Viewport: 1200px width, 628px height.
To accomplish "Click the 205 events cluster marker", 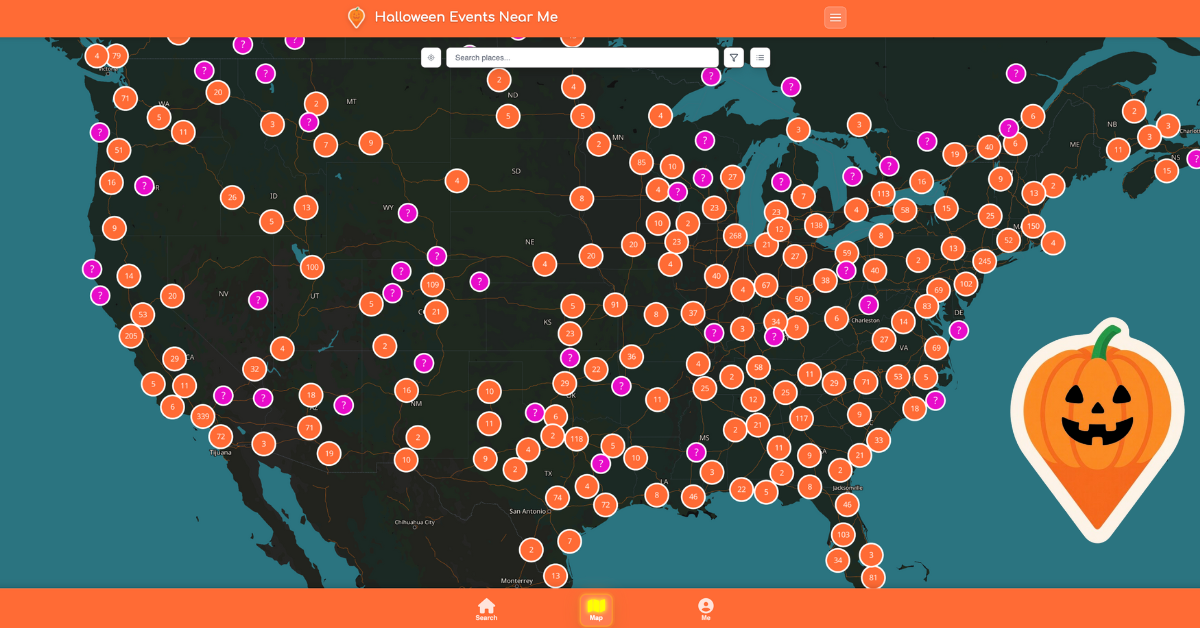I will coord(130,336).
